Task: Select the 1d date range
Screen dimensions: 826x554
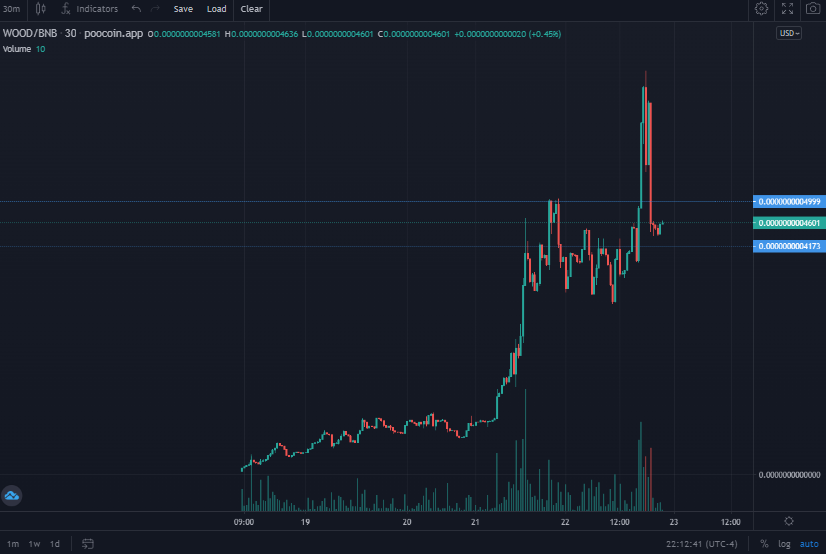Action: pos(55,544)
